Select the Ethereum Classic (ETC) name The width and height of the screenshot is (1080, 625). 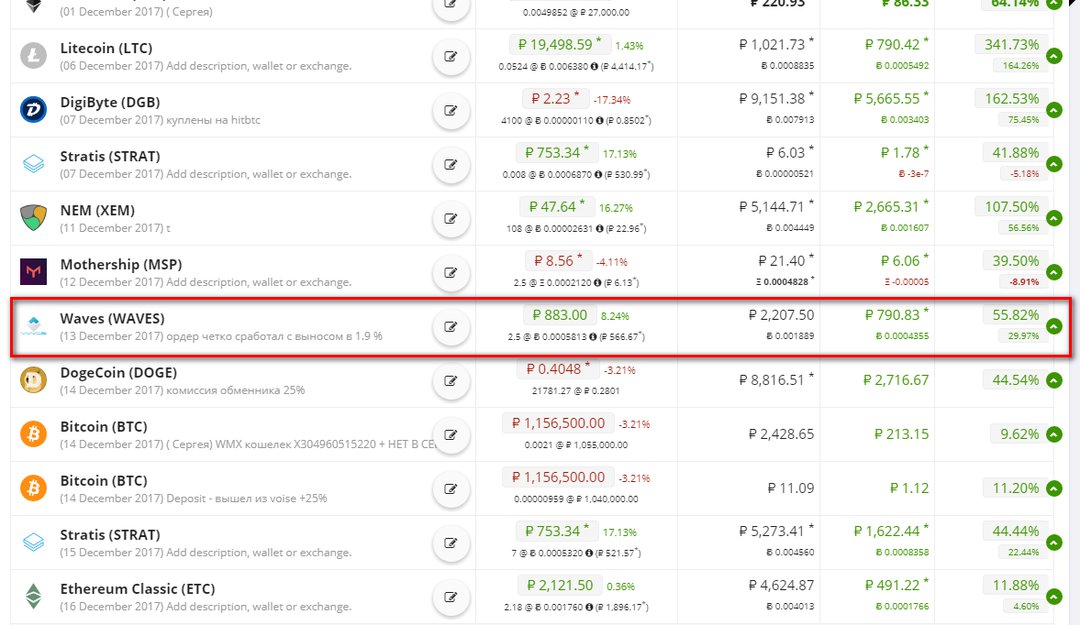pos(138,588)
